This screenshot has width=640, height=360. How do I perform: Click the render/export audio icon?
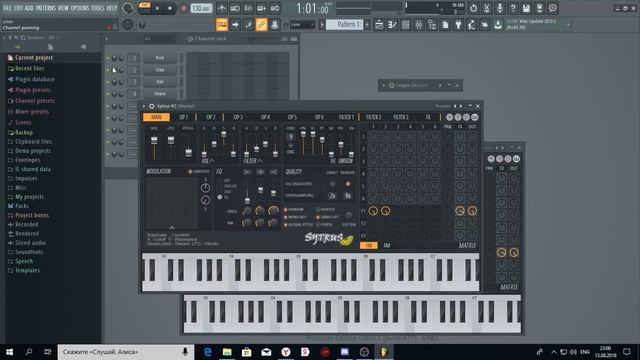[539, 8]
